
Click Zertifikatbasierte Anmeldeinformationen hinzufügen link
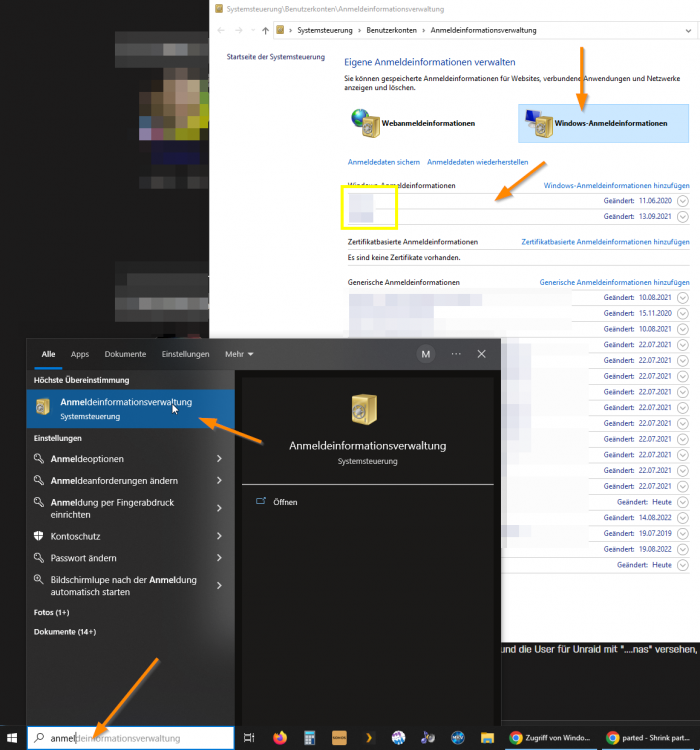point(605,242)
